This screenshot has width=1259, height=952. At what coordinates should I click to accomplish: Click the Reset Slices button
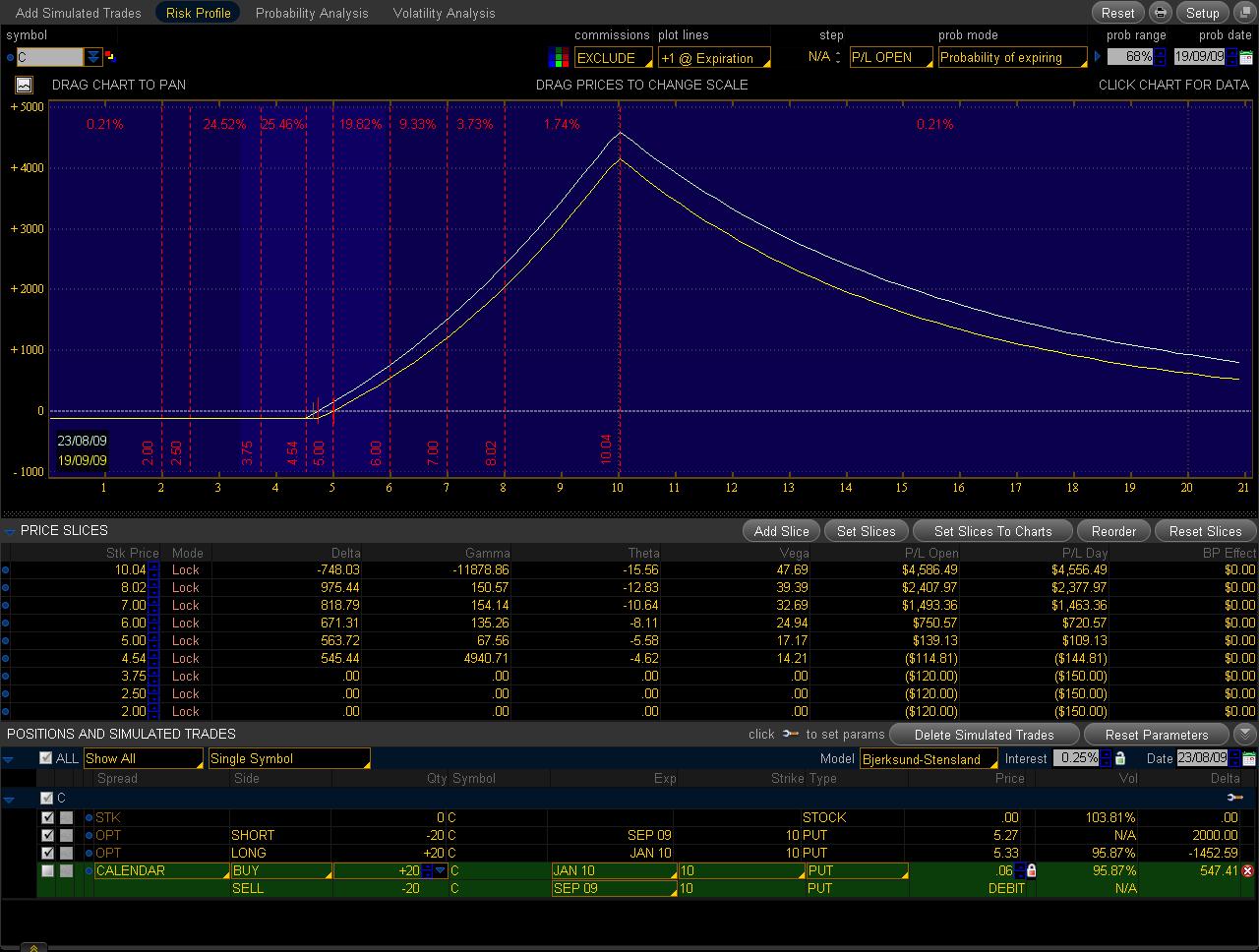1205,531
